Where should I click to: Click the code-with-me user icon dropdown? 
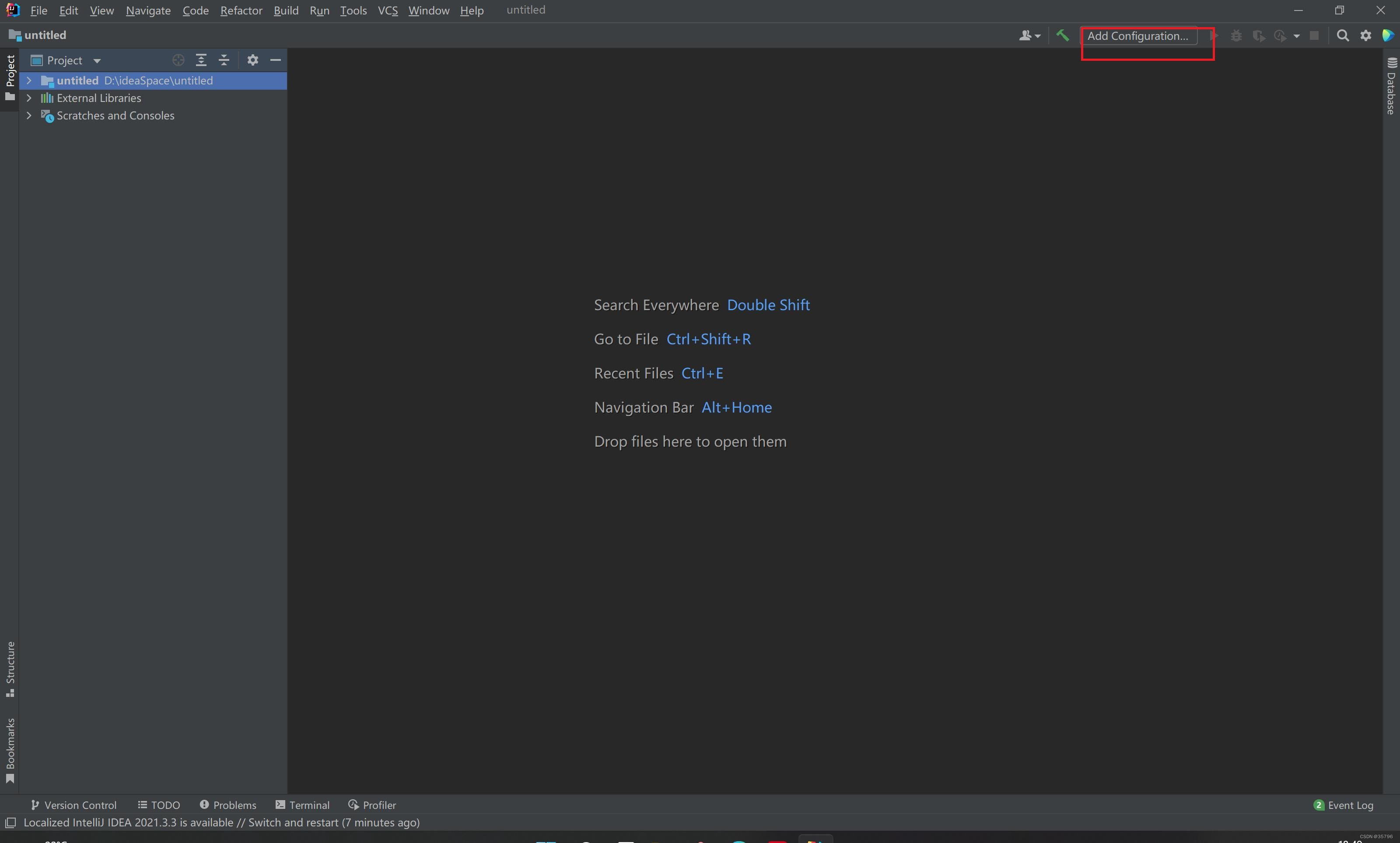[x=1029, y=36]
